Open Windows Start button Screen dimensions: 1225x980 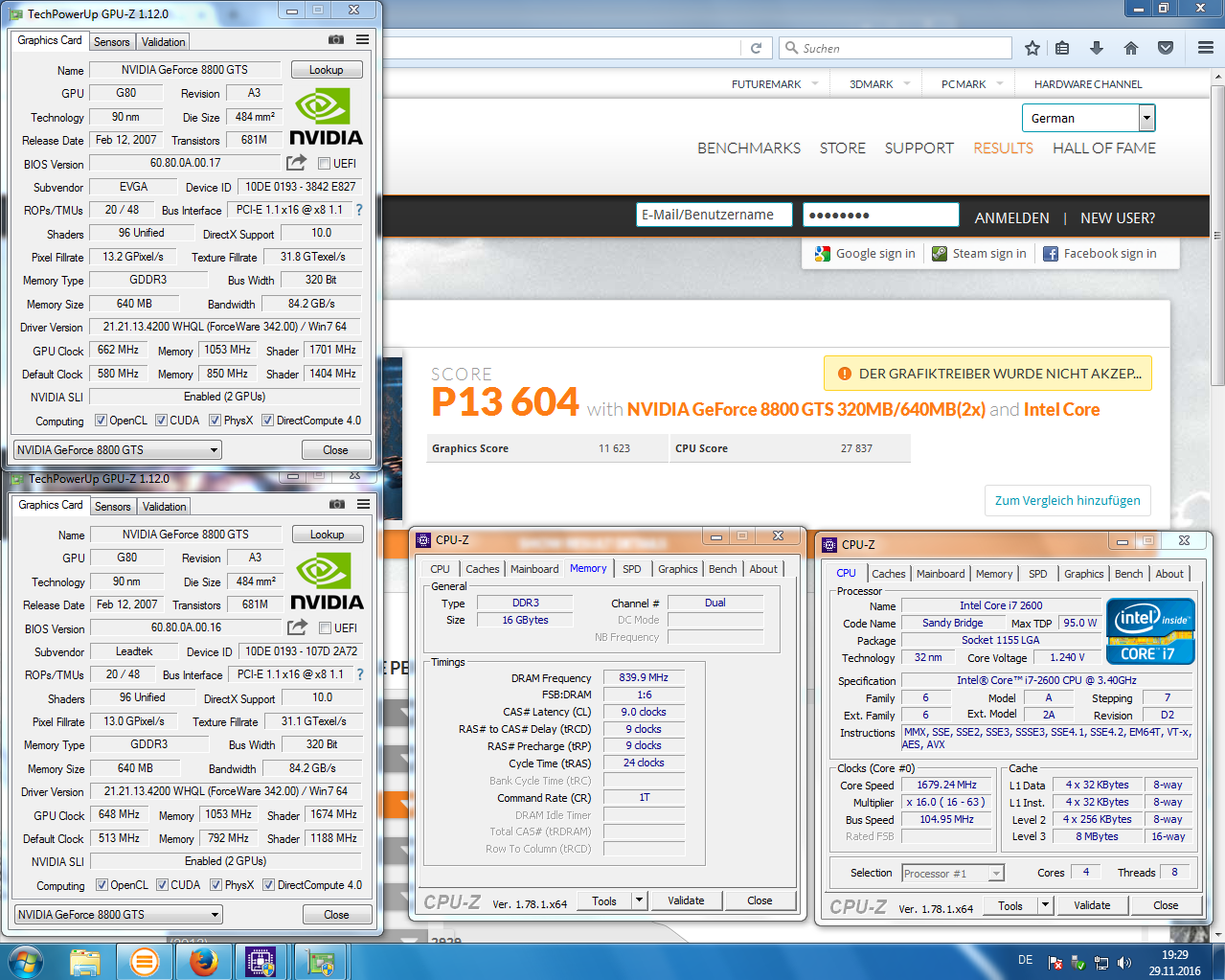coord(26,962)
